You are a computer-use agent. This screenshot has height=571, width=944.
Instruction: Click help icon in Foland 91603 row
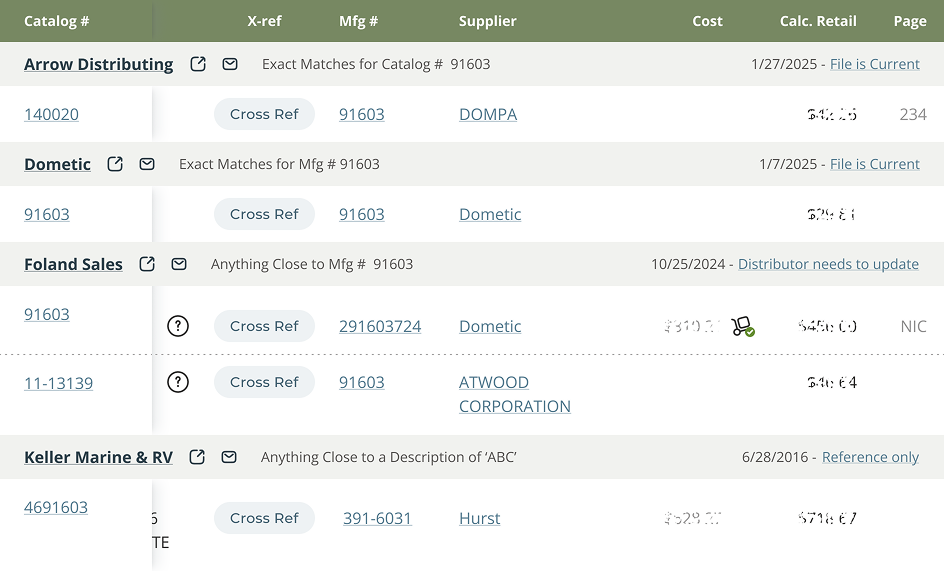click(x=178, y=326)
